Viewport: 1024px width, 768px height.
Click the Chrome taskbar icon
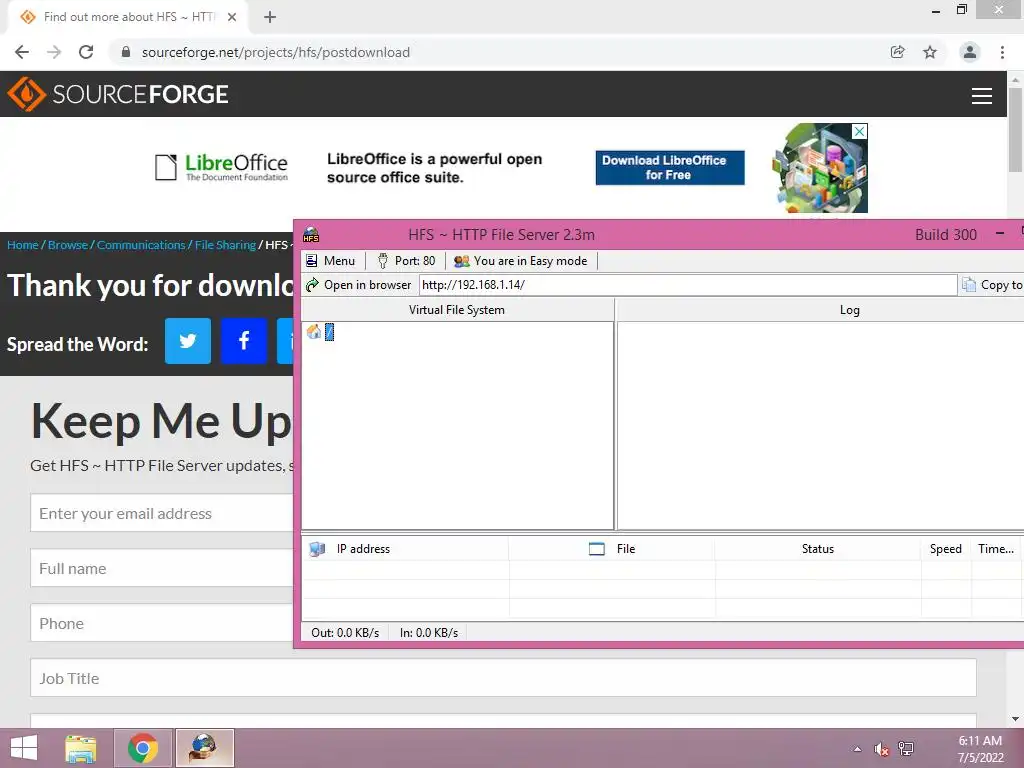(143, 748)
